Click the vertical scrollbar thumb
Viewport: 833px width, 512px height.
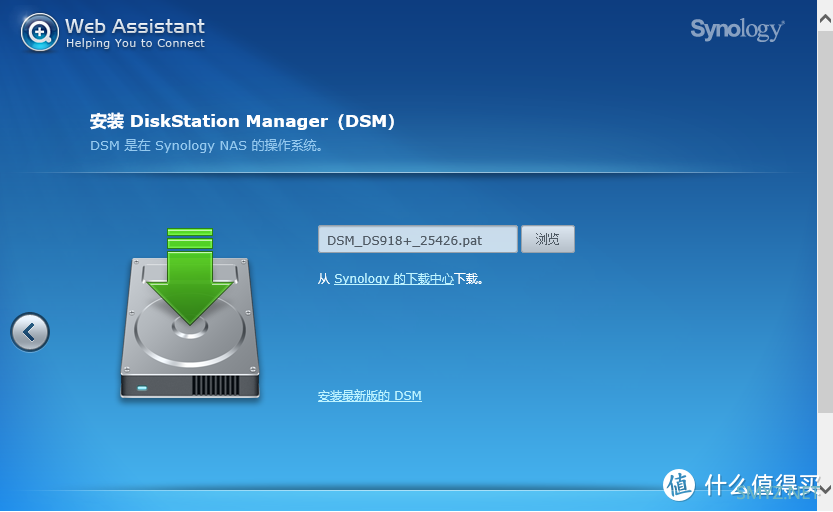coord(825,220)
